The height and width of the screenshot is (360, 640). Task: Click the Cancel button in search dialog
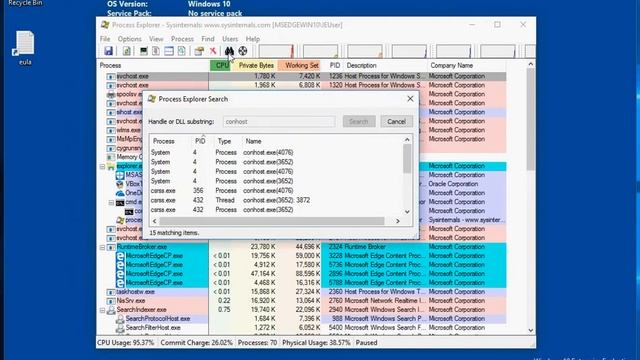coord(396,122)
